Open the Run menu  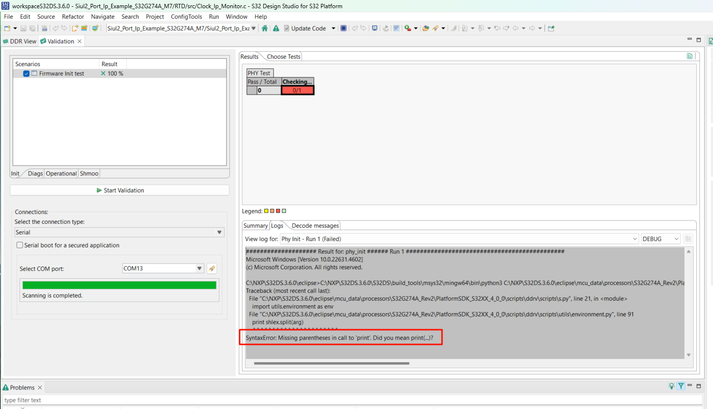214,16
